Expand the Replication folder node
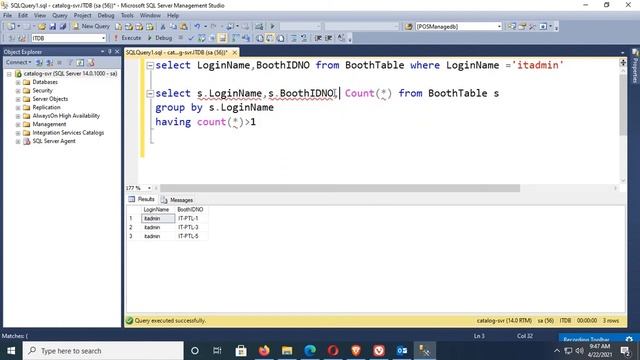The height and width of the screenshot is (360, 640). [18, 107]
